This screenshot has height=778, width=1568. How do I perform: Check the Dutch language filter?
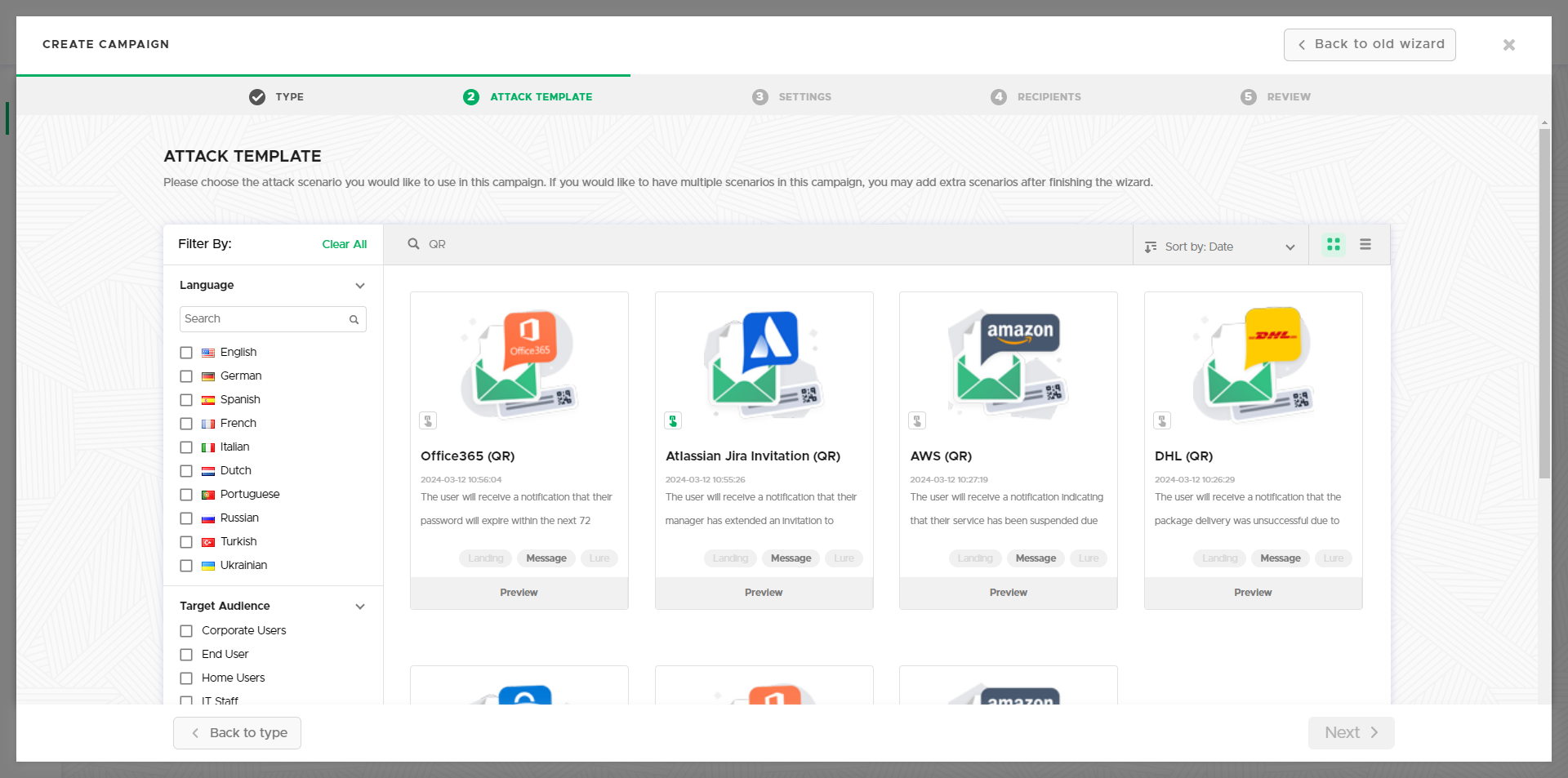(x=186, y=471)
